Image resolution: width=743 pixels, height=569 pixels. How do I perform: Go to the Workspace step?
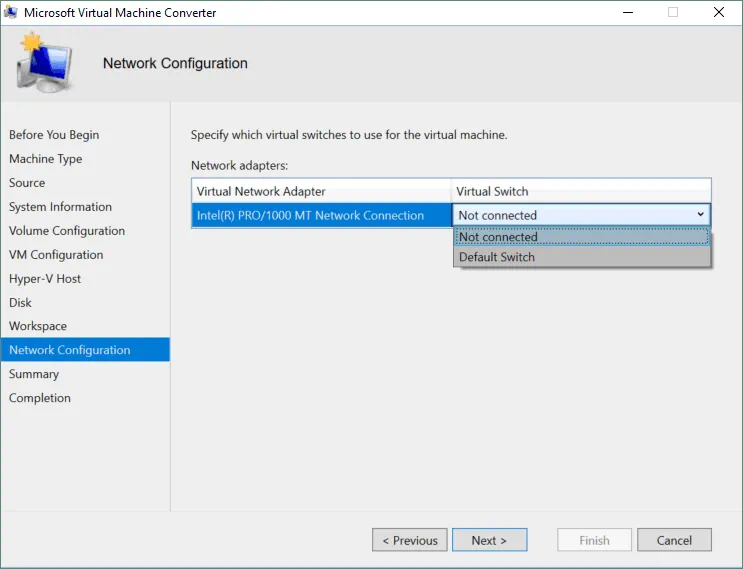38,327
